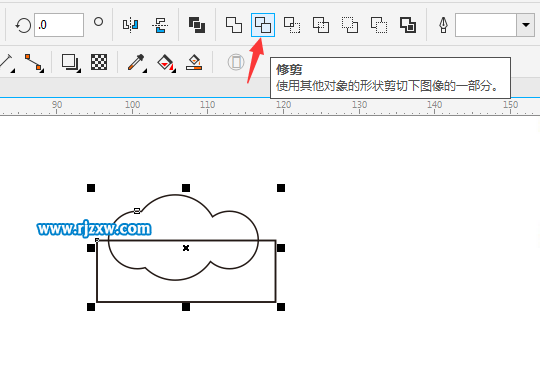This screenshot has width=540, height=392.
Task: Mirror the selection vertically
Action: [x=160, y=25]
